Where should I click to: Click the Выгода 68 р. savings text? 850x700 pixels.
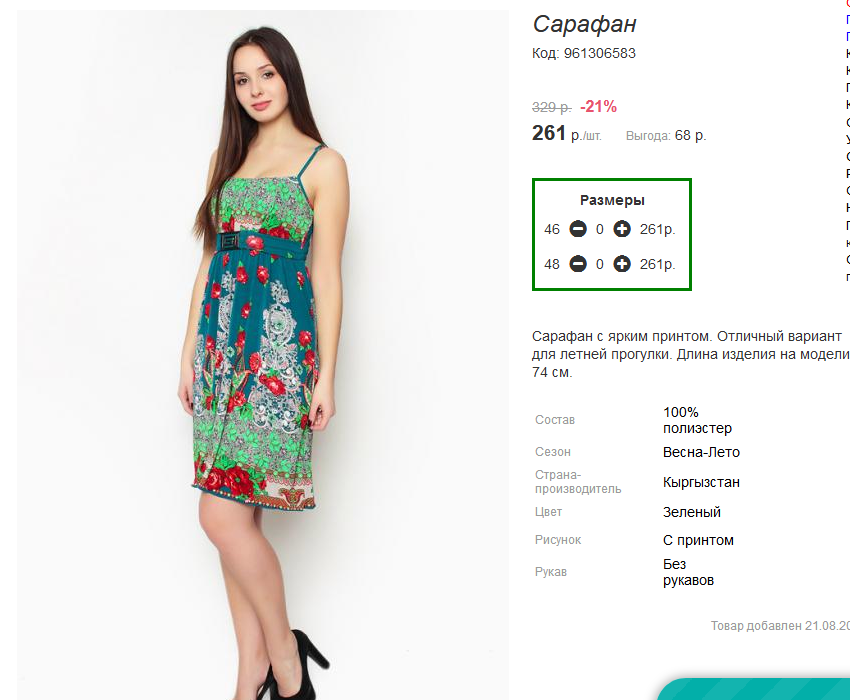point(666,136)
